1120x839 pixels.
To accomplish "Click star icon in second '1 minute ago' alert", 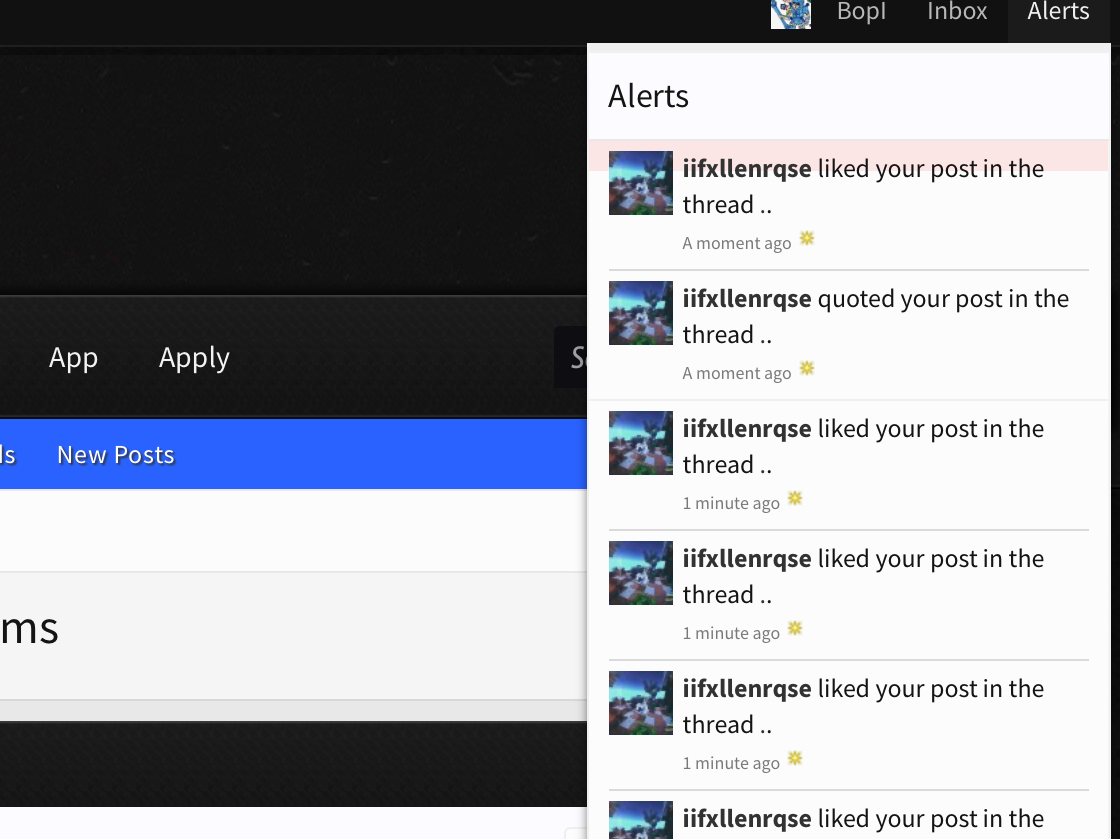I will point(795,628).
